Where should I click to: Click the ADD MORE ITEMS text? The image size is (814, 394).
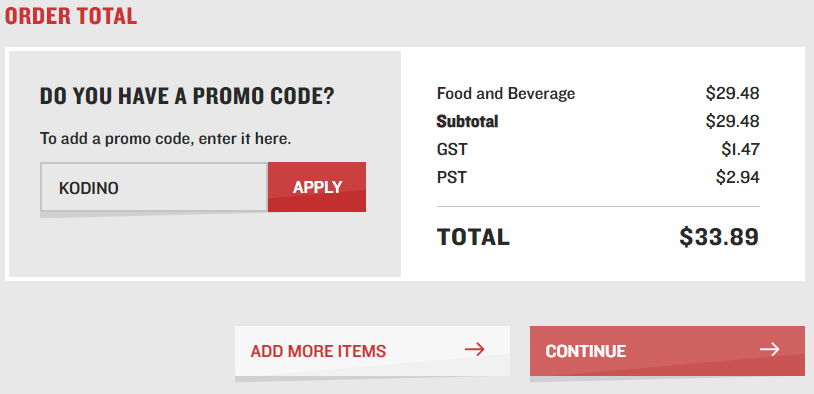coord(318,351)
